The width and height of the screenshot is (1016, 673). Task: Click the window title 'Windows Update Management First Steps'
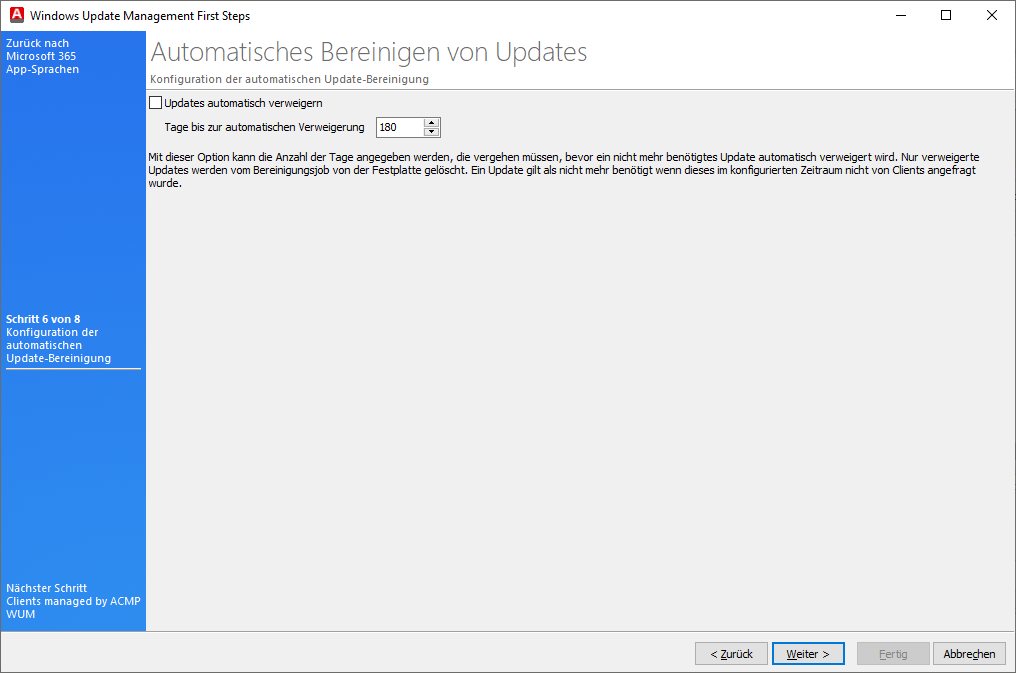click(140, 16)
